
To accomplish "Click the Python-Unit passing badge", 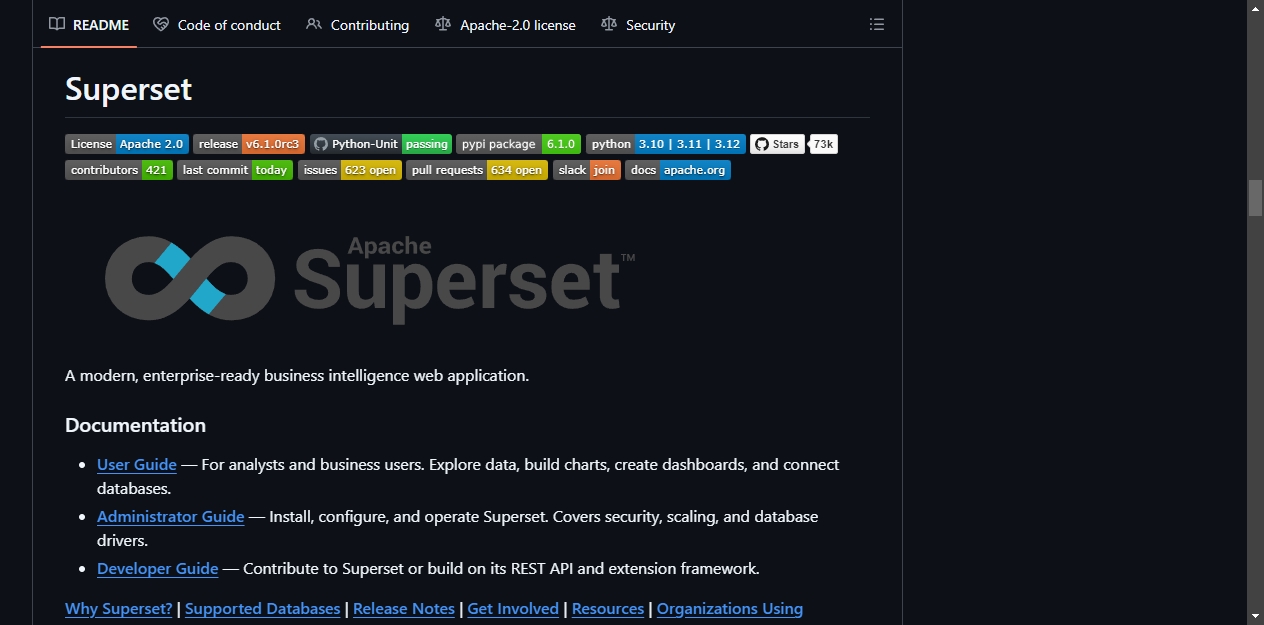I will (381, 144).
